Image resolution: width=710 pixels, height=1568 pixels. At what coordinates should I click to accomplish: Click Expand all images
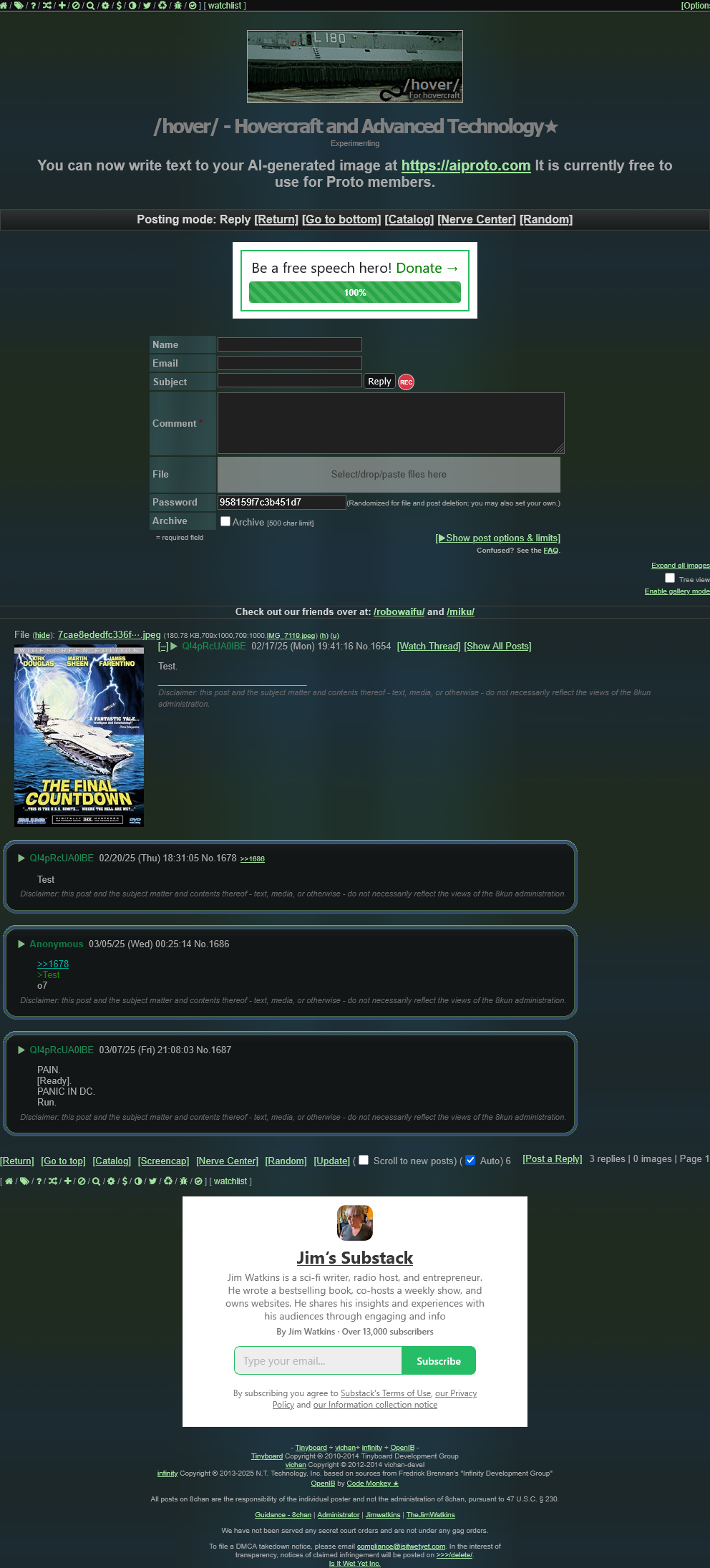click(681, 565)
